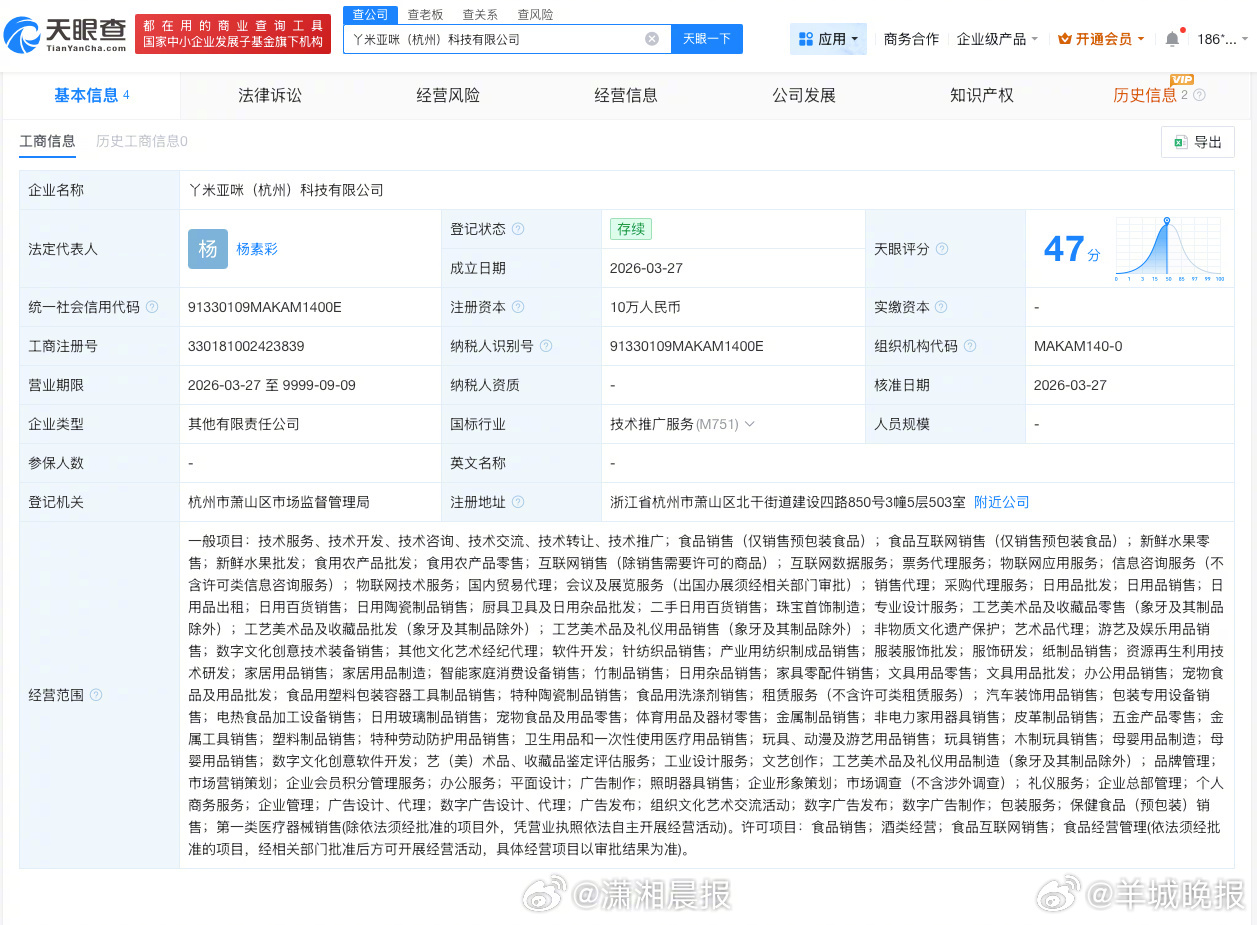Clear the search box with the X icon
Image resolution: width=1257 pixels, height=925 pixels.
click(x=652, y=39)
